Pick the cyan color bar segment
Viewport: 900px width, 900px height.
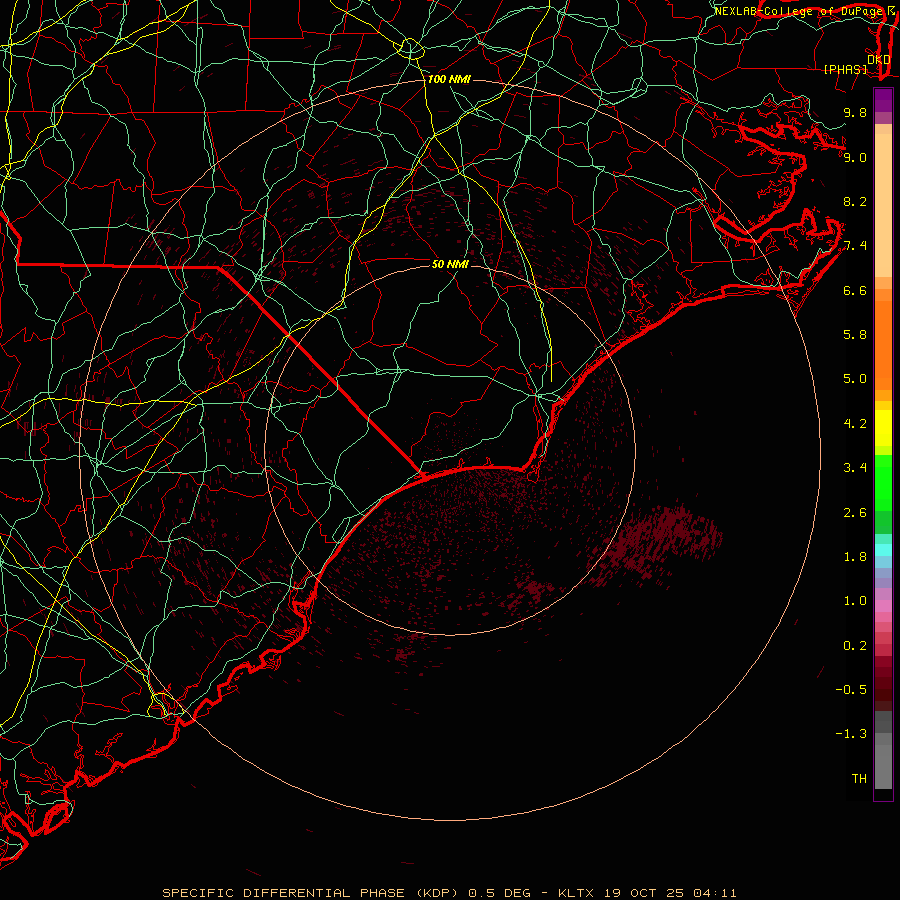click(x=883, y=550)
